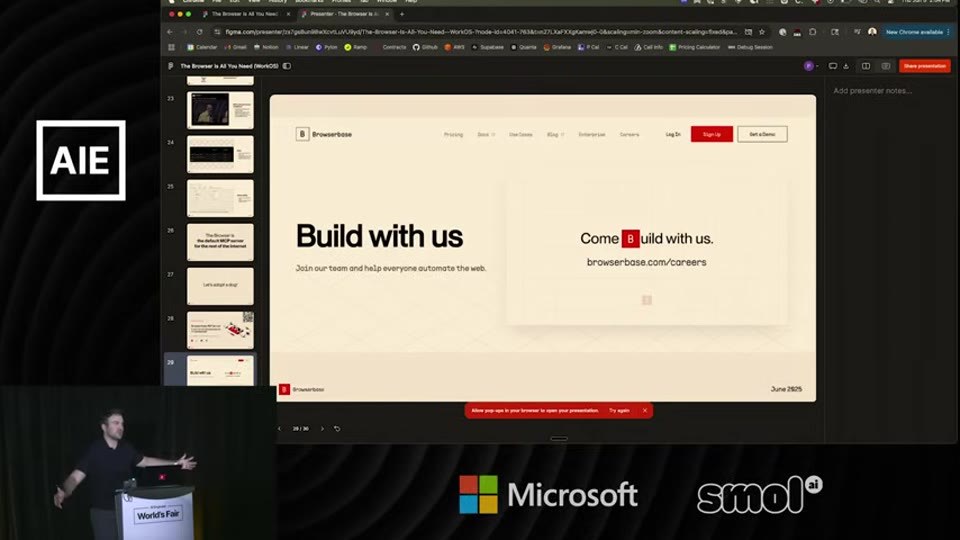960x540 pixels.
Task: Select slide 26 thumbnail
Action: [220, 242]
